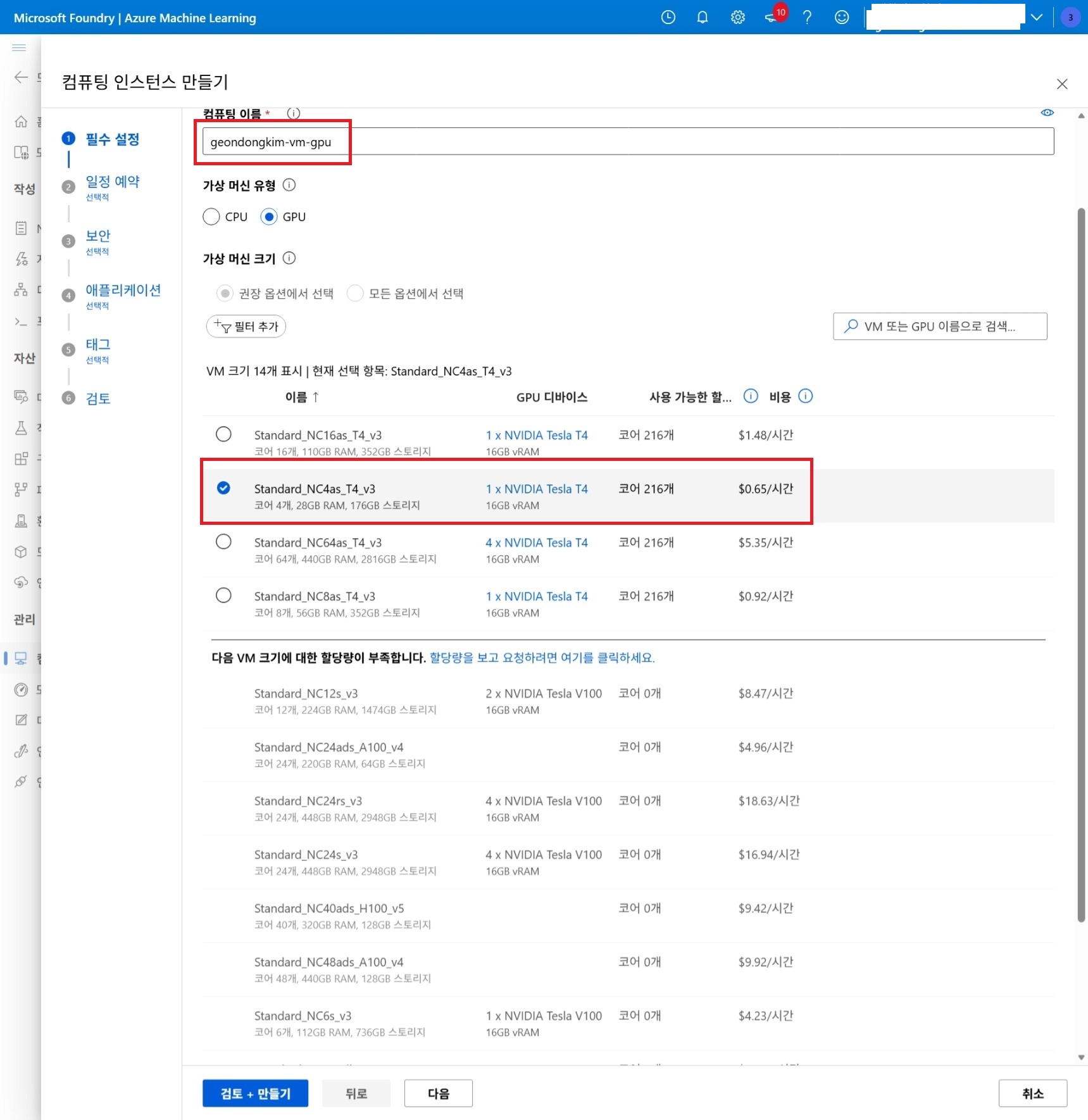Image resolution: width=1088 pixels, height=1120 pixels.
Task: Open the settings gear icon
Action: pos(737,17)
